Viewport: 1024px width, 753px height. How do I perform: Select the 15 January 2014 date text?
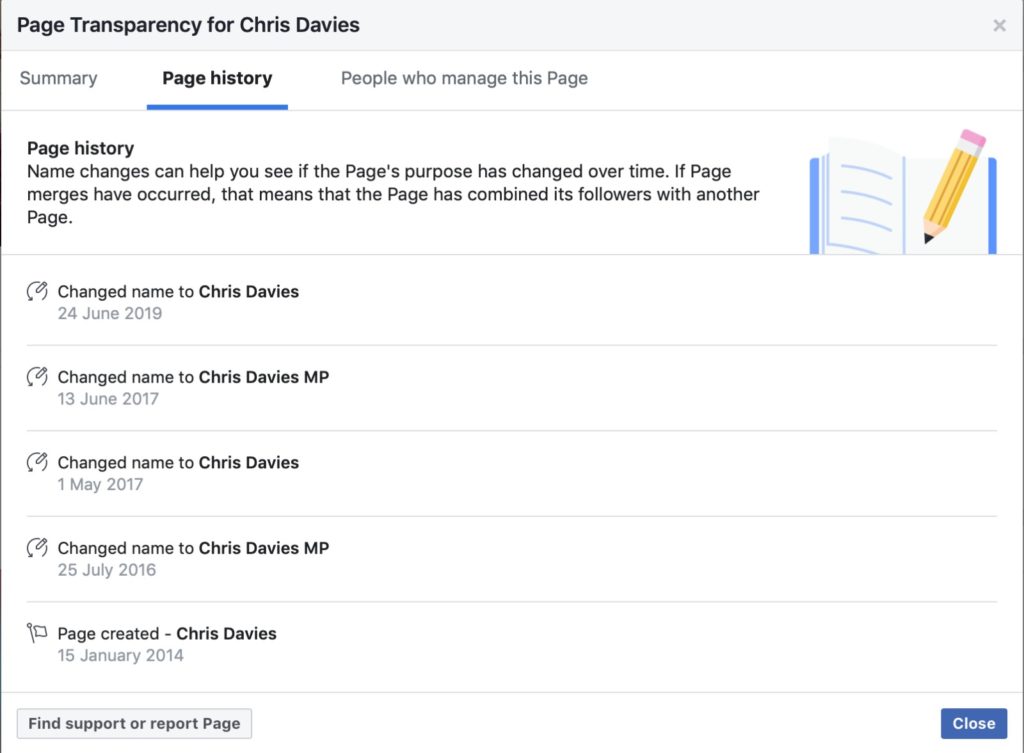point(120,656)
